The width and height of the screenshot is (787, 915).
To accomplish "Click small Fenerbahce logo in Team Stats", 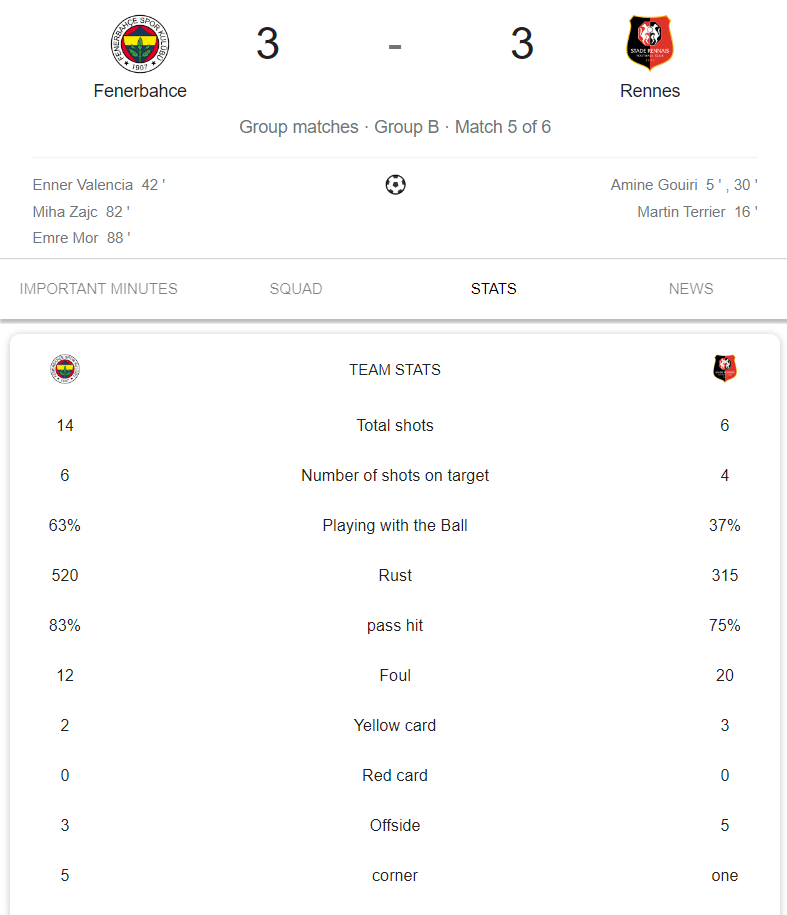I will pos(65,369).
